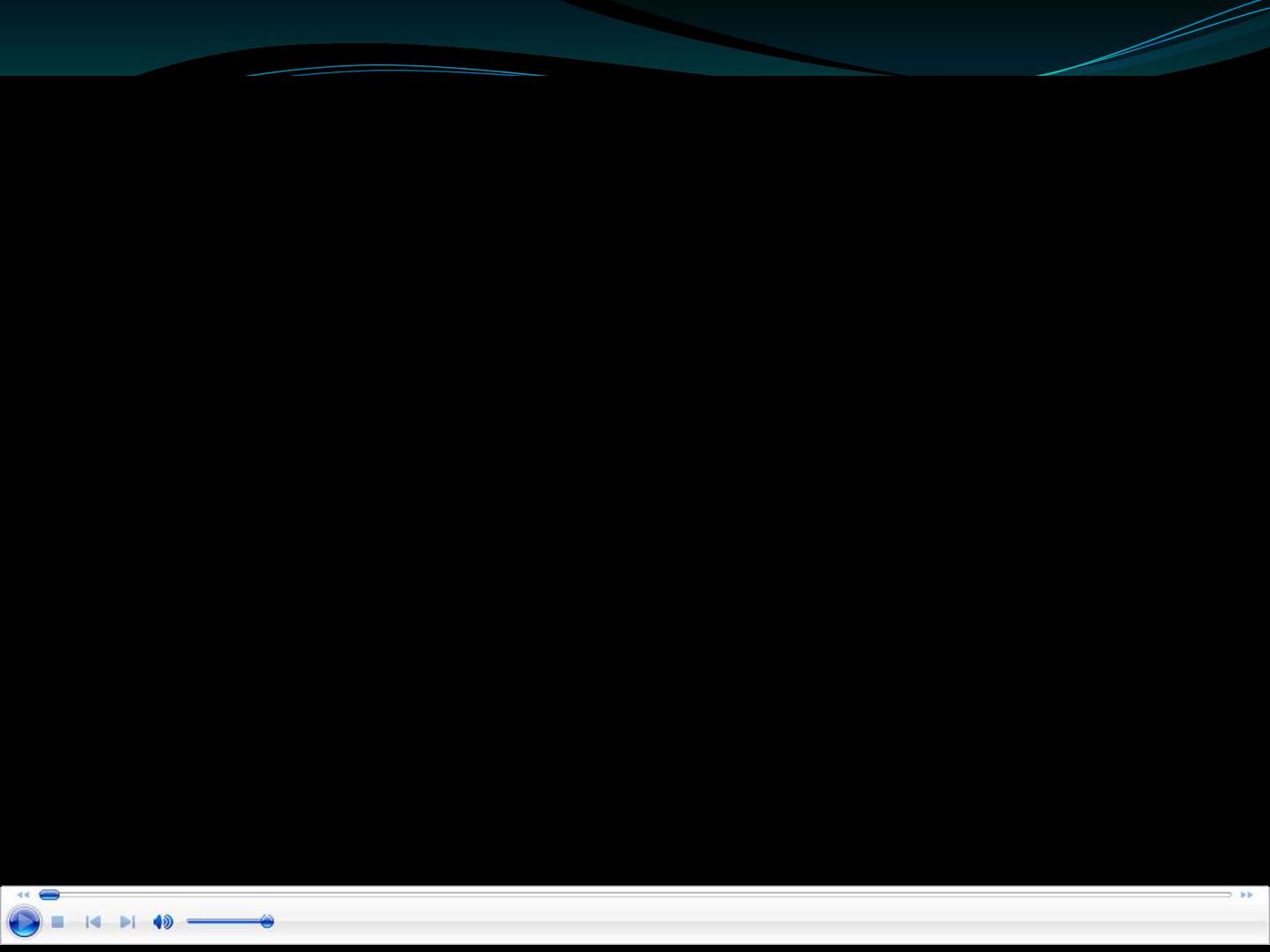Image resolution: width=1270 pixels, height=952 pixels.
Task: Start playback with the round Play button
Action: coord(24,922)
